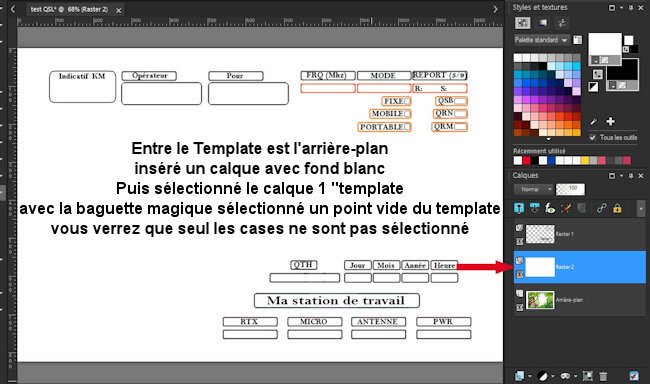Set black and white default colors

pos(594,87)
